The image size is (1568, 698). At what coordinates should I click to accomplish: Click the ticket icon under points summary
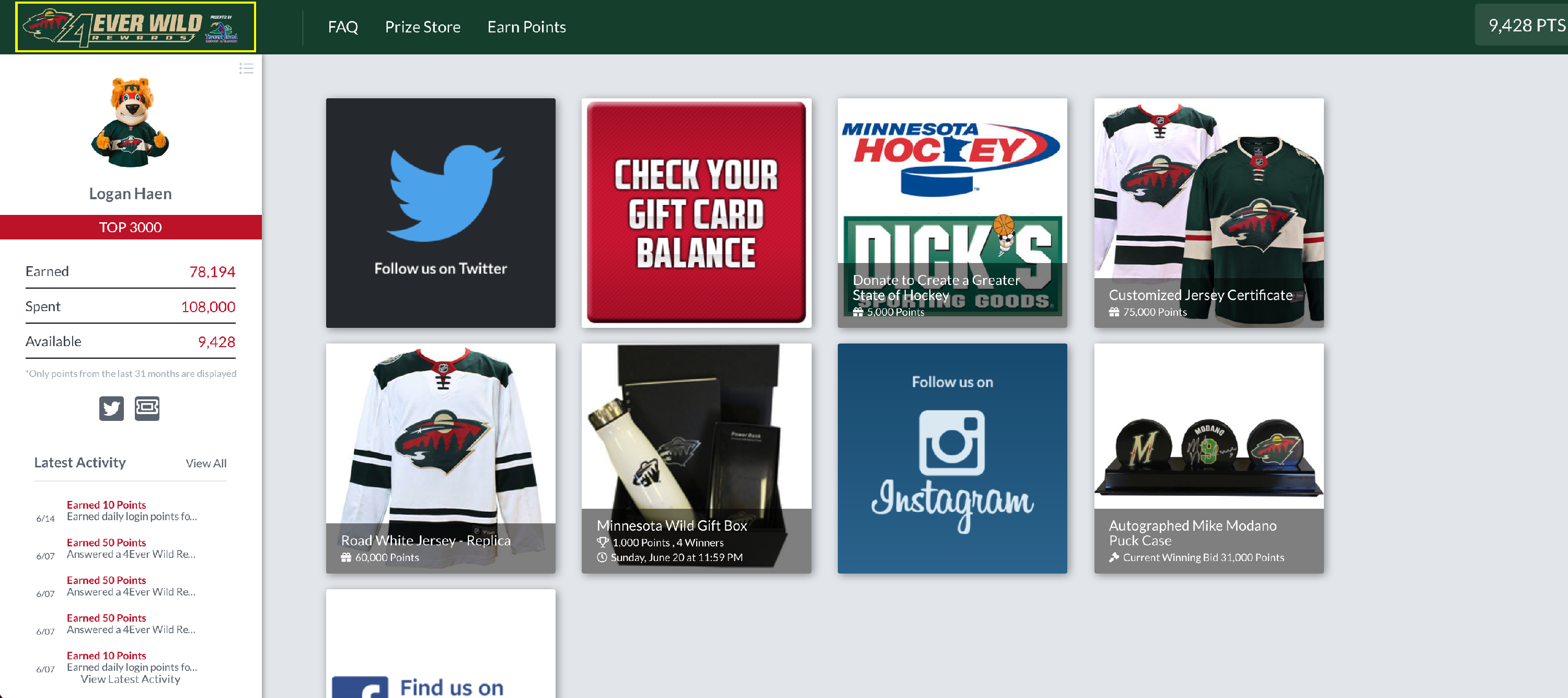click(x=147, y=408)
